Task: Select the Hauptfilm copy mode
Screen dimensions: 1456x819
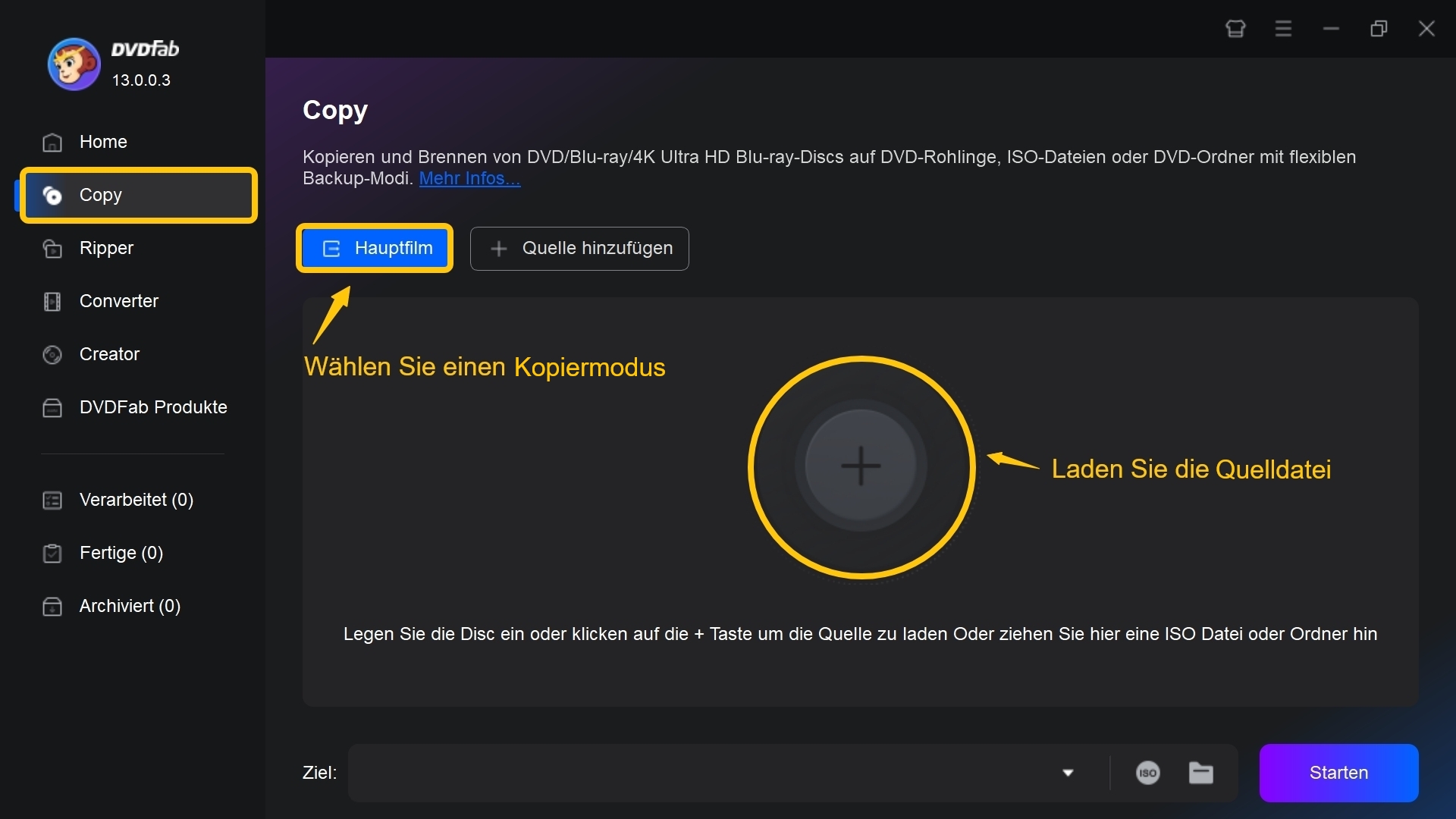Action: tap(376, 248)
